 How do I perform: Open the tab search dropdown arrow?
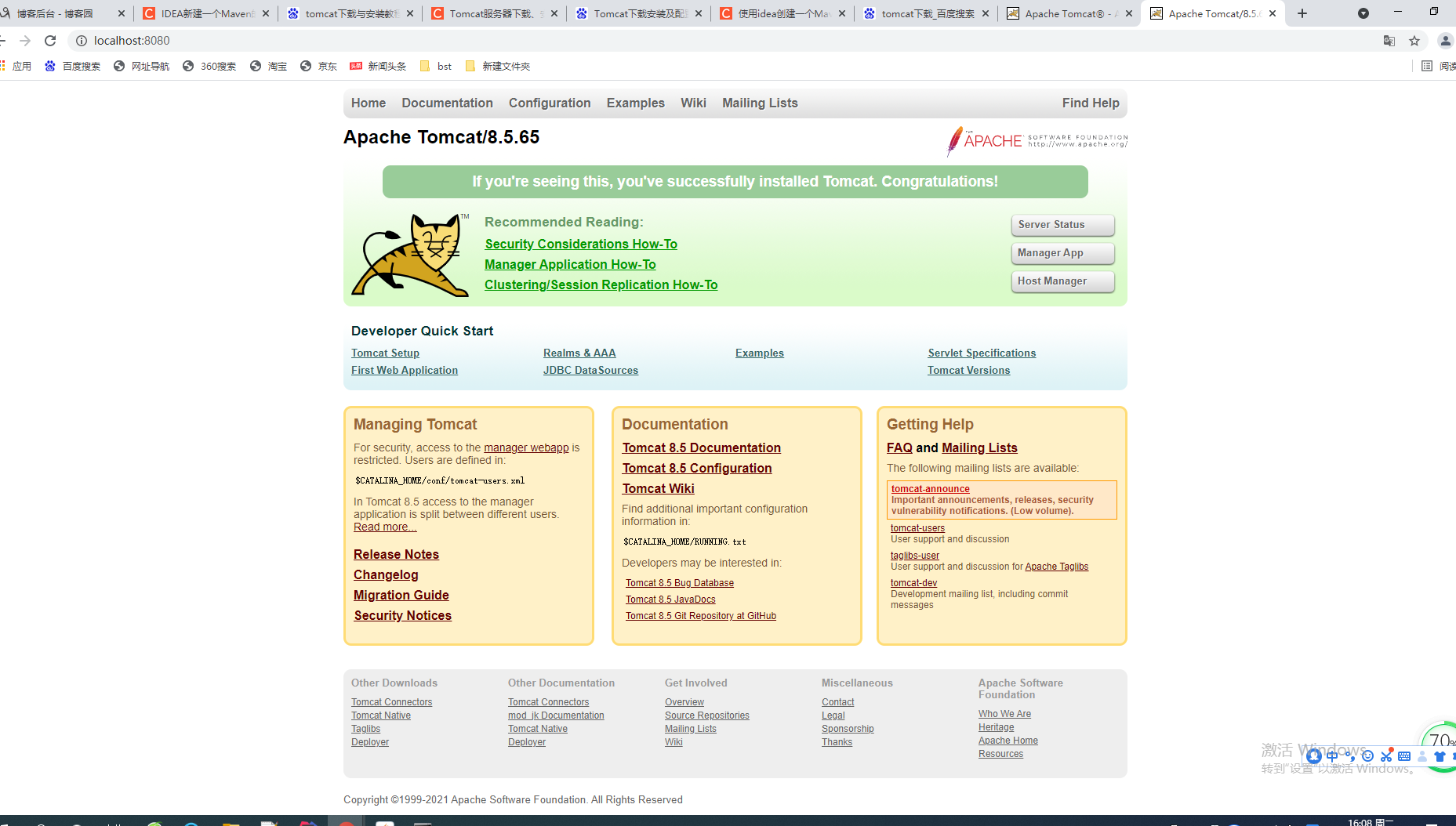point(1363,13)
